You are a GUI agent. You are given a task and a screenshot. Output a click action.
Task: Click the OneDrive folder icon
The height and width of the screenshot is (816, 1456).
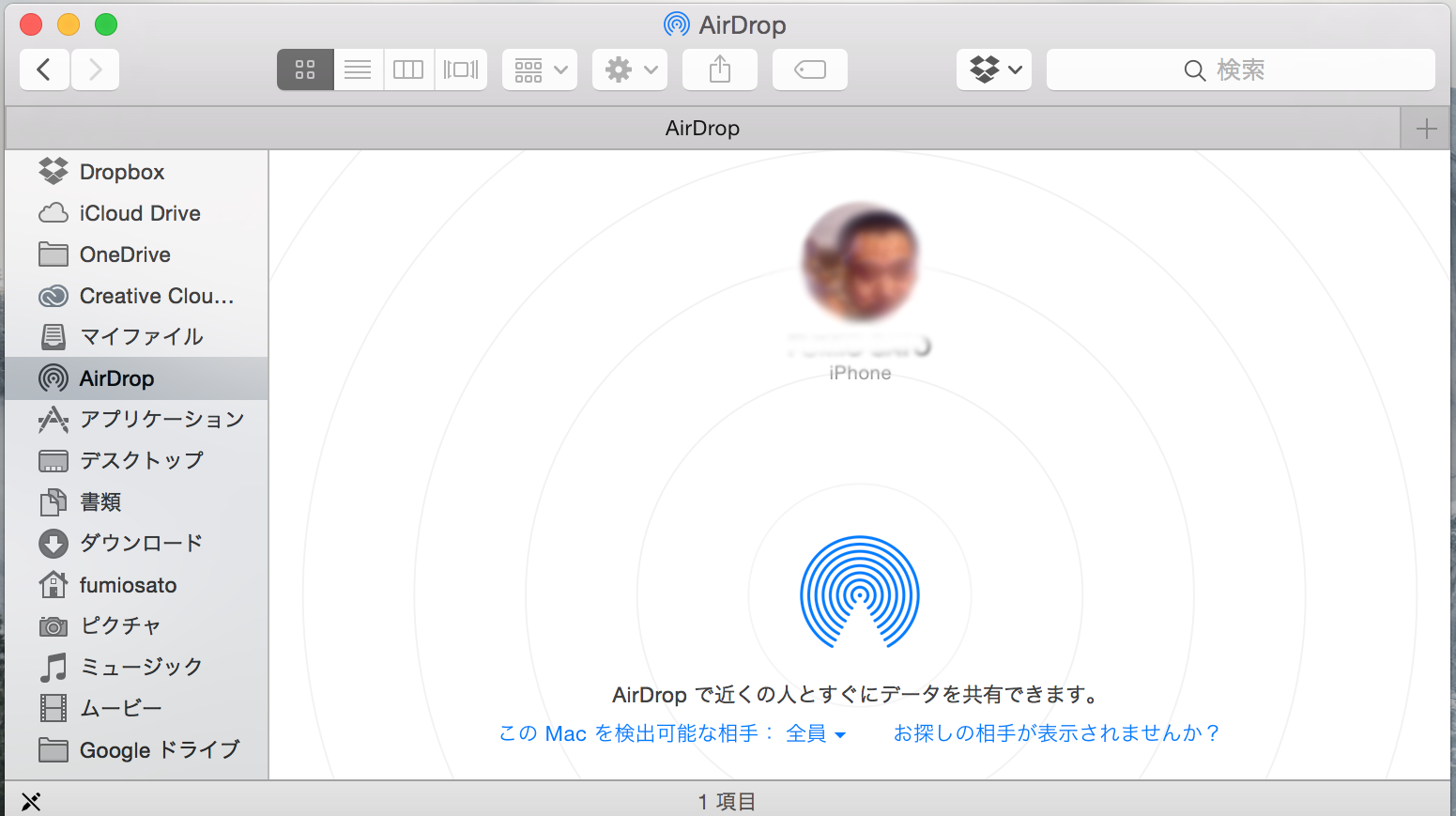coord(54,254)
